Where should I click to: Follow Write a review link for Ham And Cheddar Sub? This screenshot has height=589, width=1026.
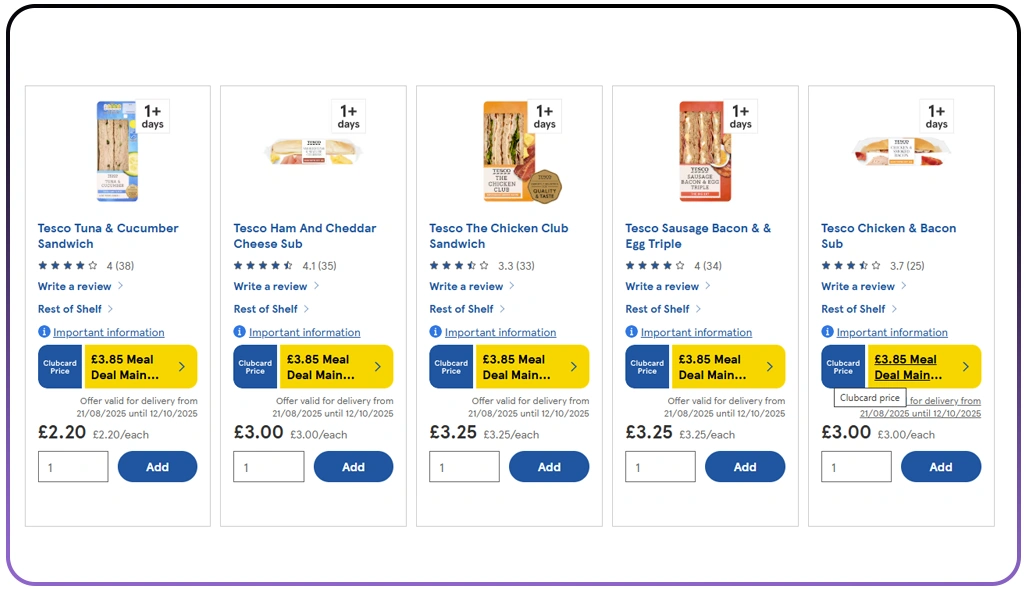point(271,286)
